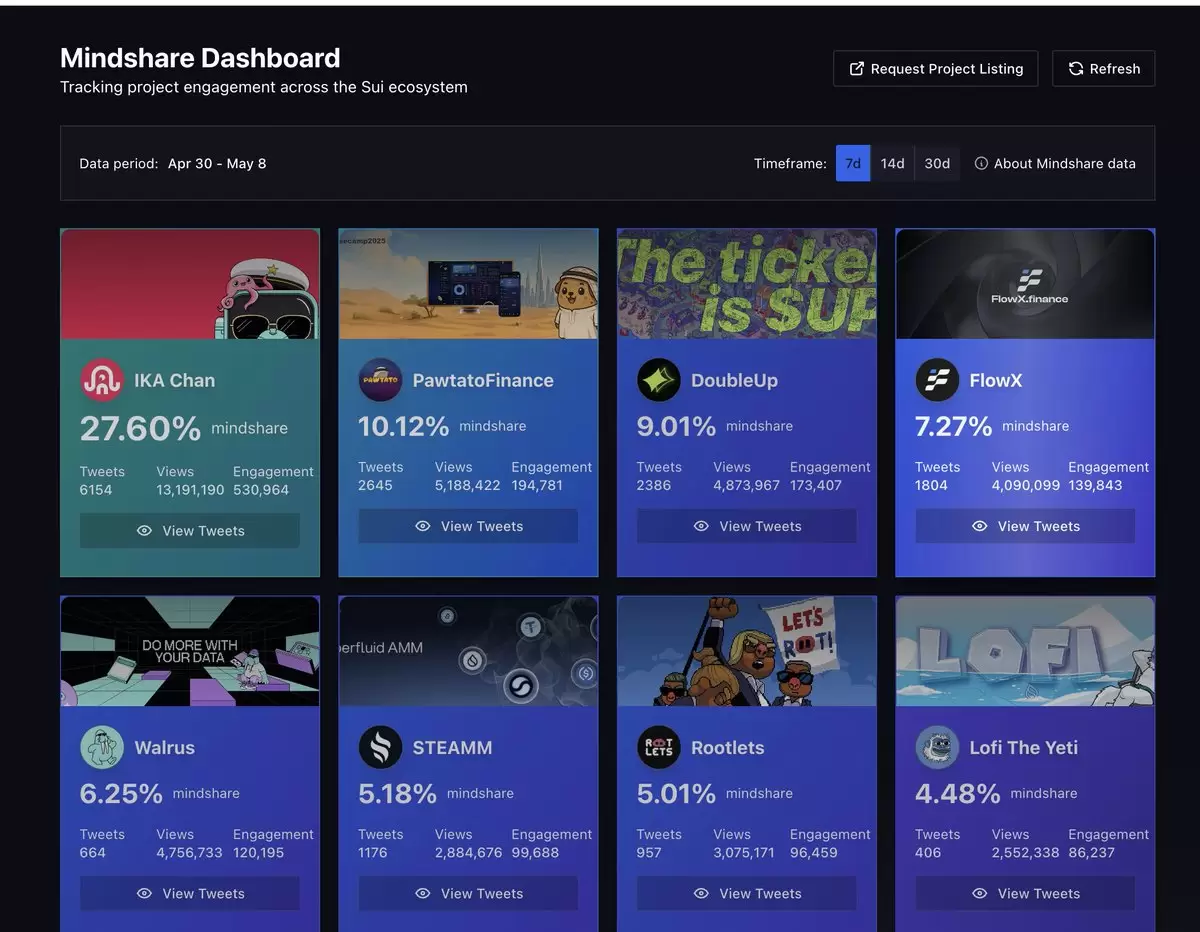
Task: View Tweets for STEAMM
Action: click(x=468, y=894)
